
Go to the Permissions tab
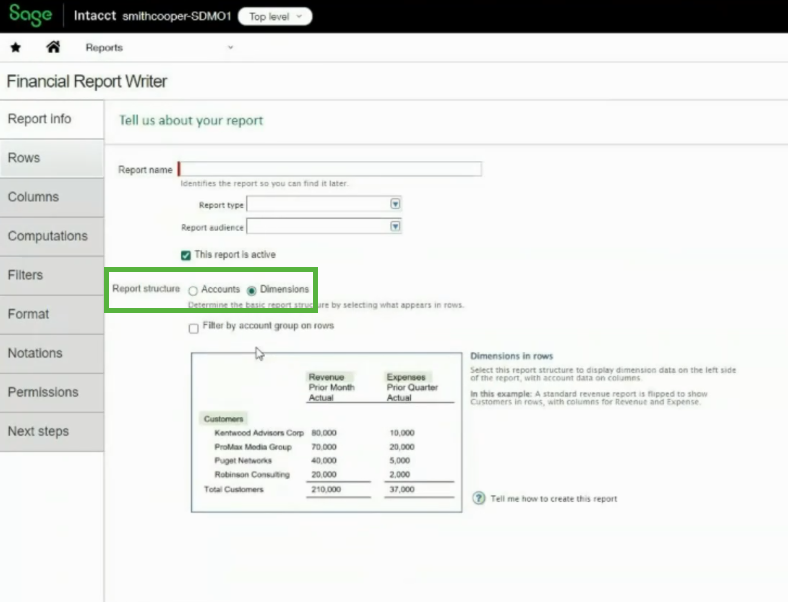(52, 392)
